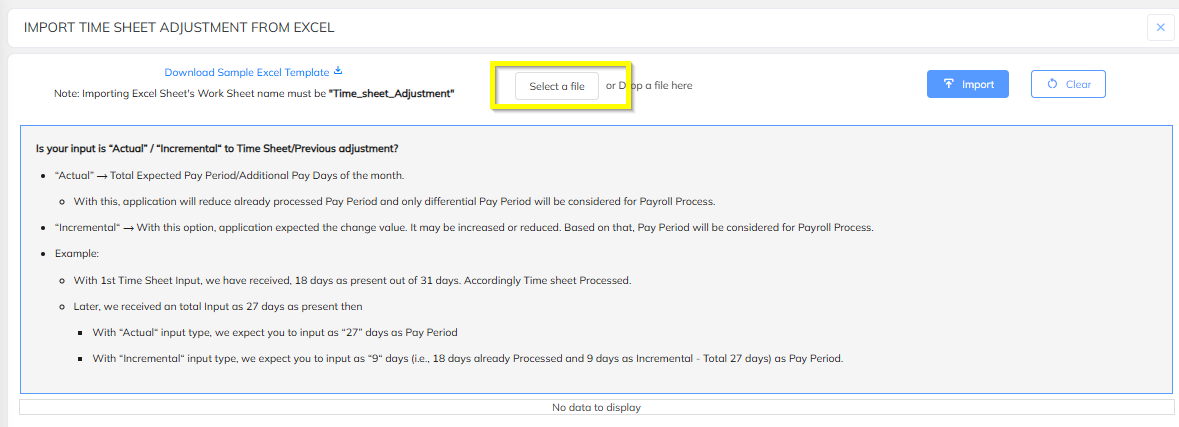The height and width of the screenshot is (427, 1179).
Task: Click the circular reset icon on Clear
Action: click(x=1052, y=84)
